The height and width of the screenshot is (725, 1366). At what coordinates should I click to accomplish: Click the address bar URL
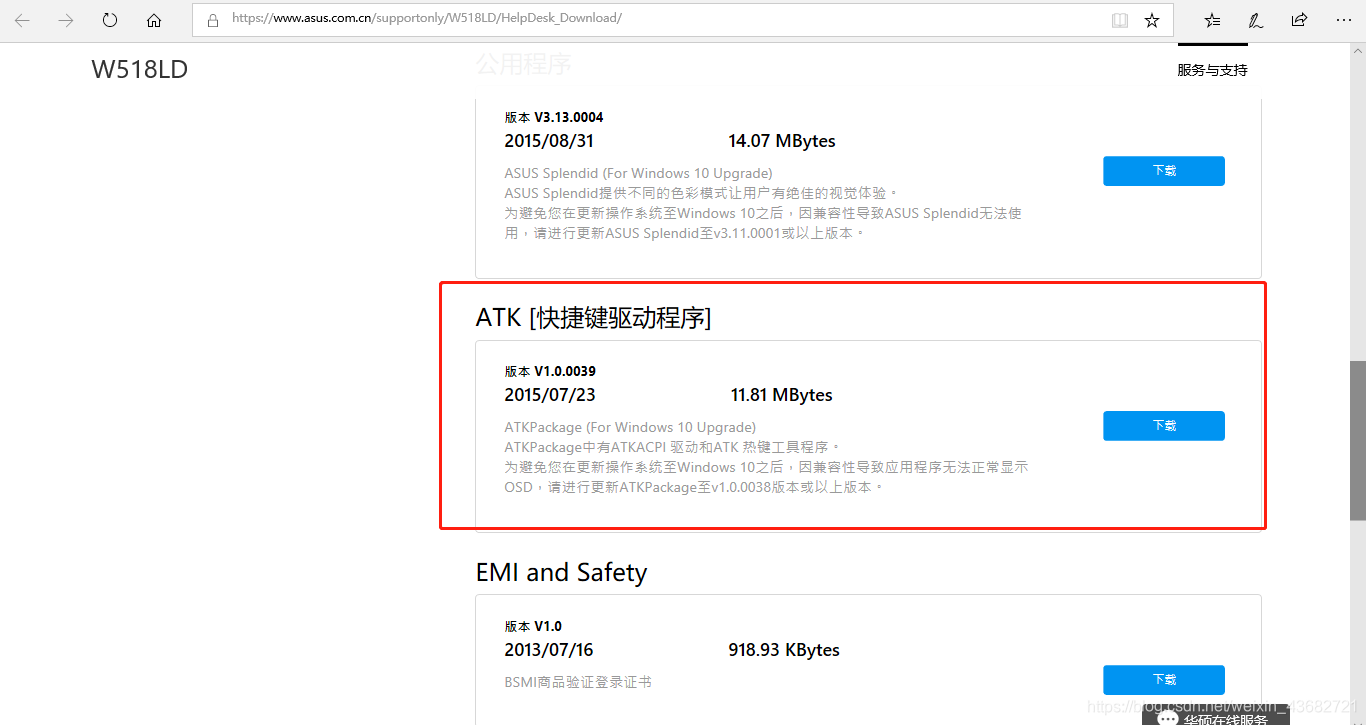click(x=427, y=19)
